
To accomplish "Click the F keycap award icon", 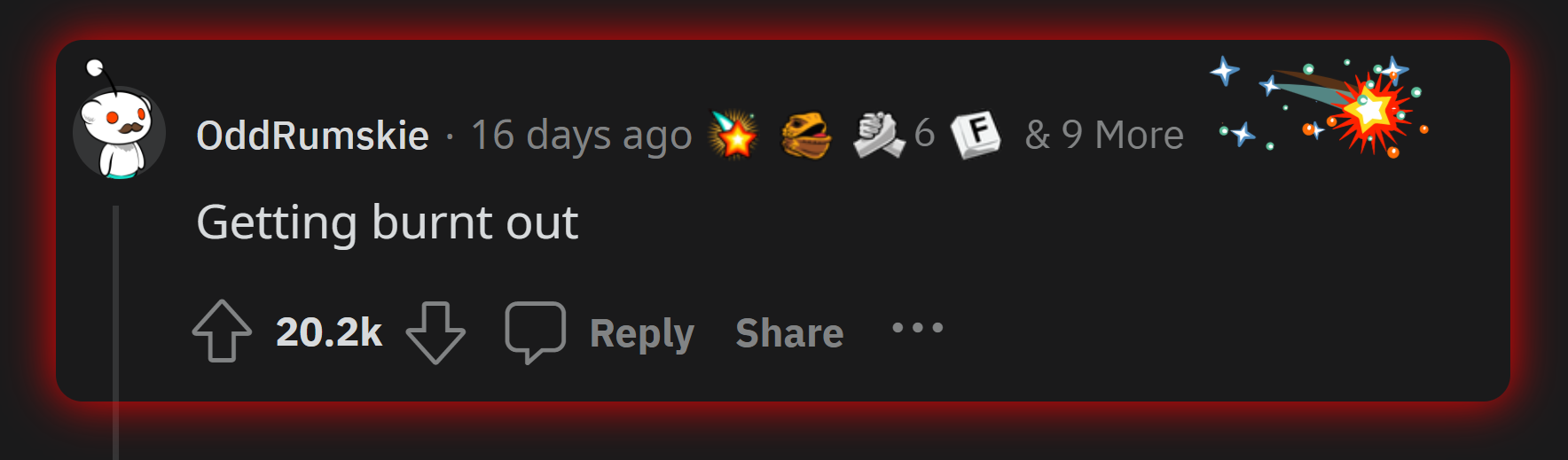I will click(x=976, y=135).
